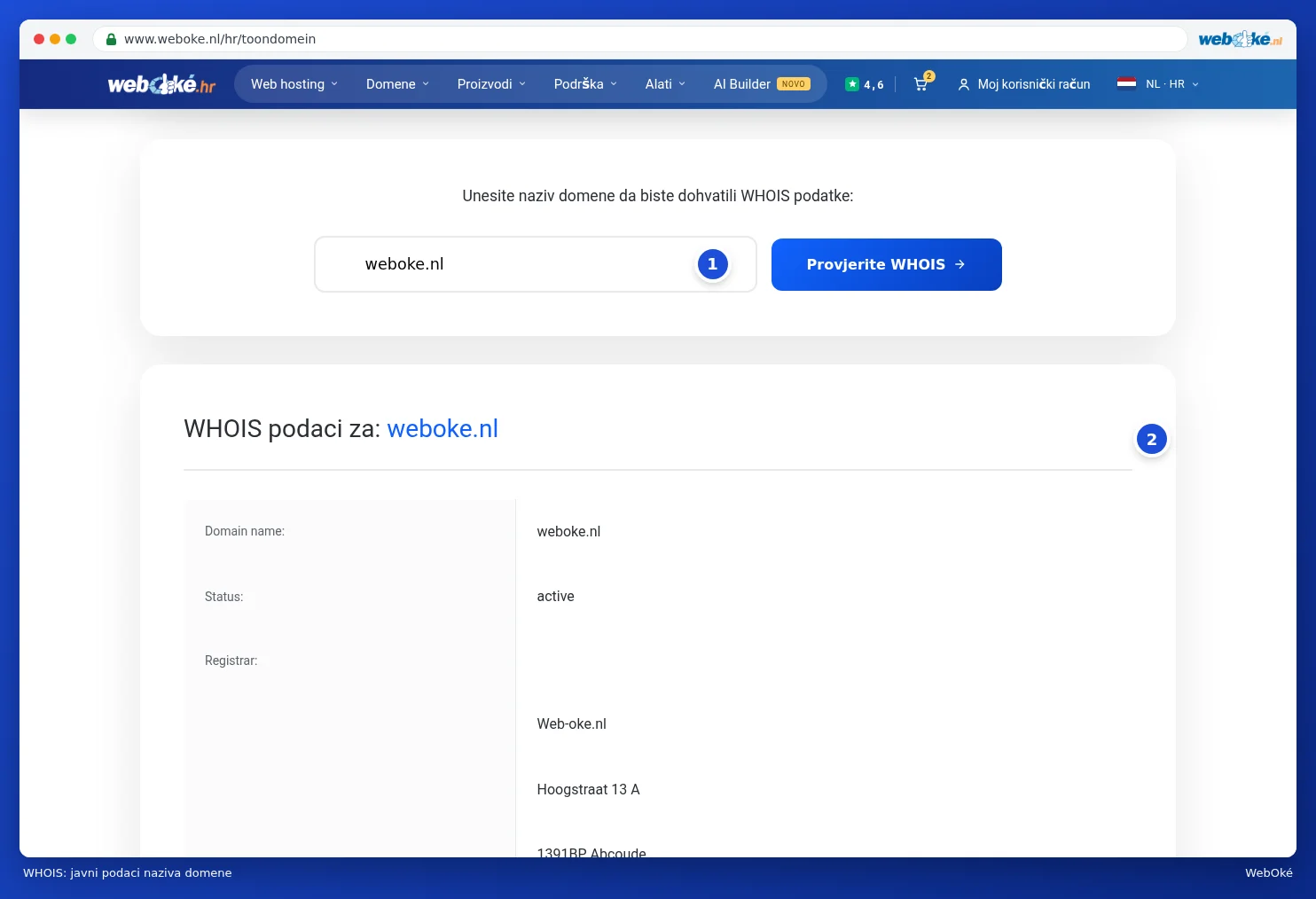Open the Proizvodi dropdown

pos(491,84)
